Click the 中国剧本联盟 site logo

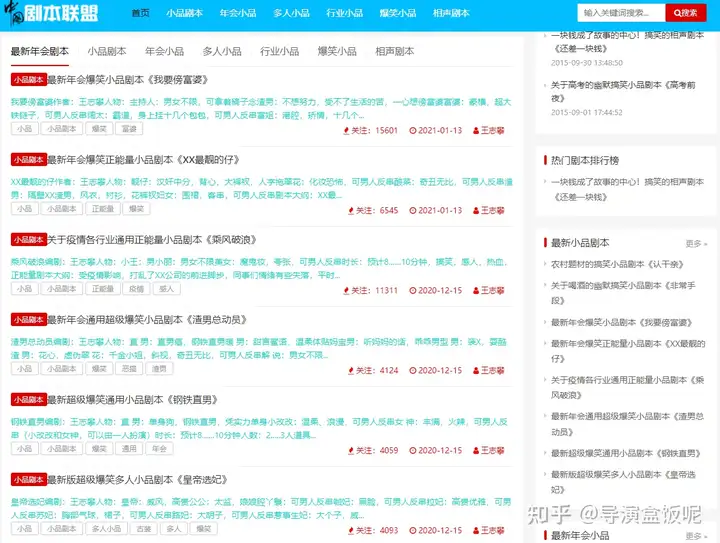pyautogui.click(x=51, y=13)
